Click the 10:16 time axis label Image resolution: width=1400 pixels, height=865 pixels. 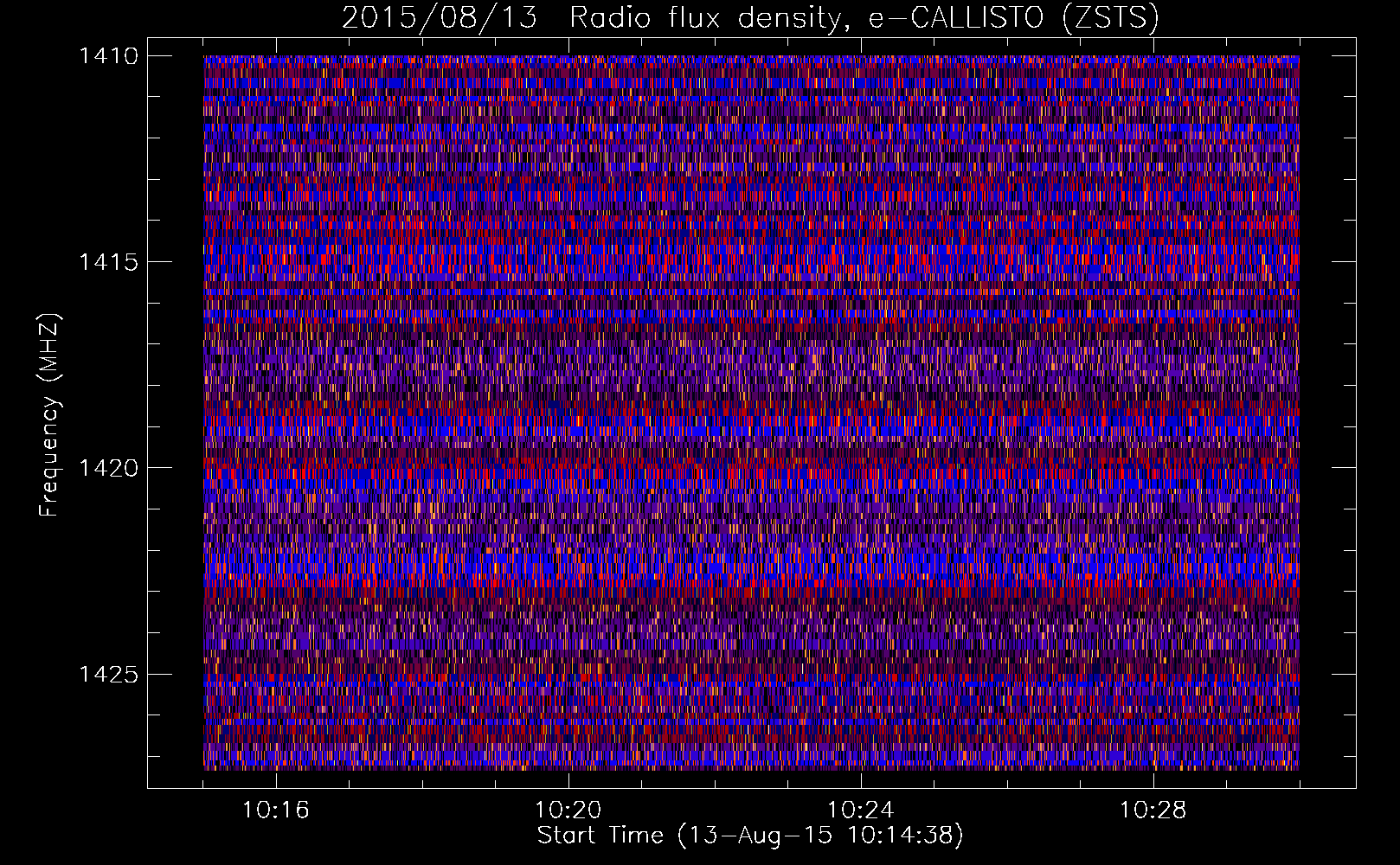click(276, 811)
